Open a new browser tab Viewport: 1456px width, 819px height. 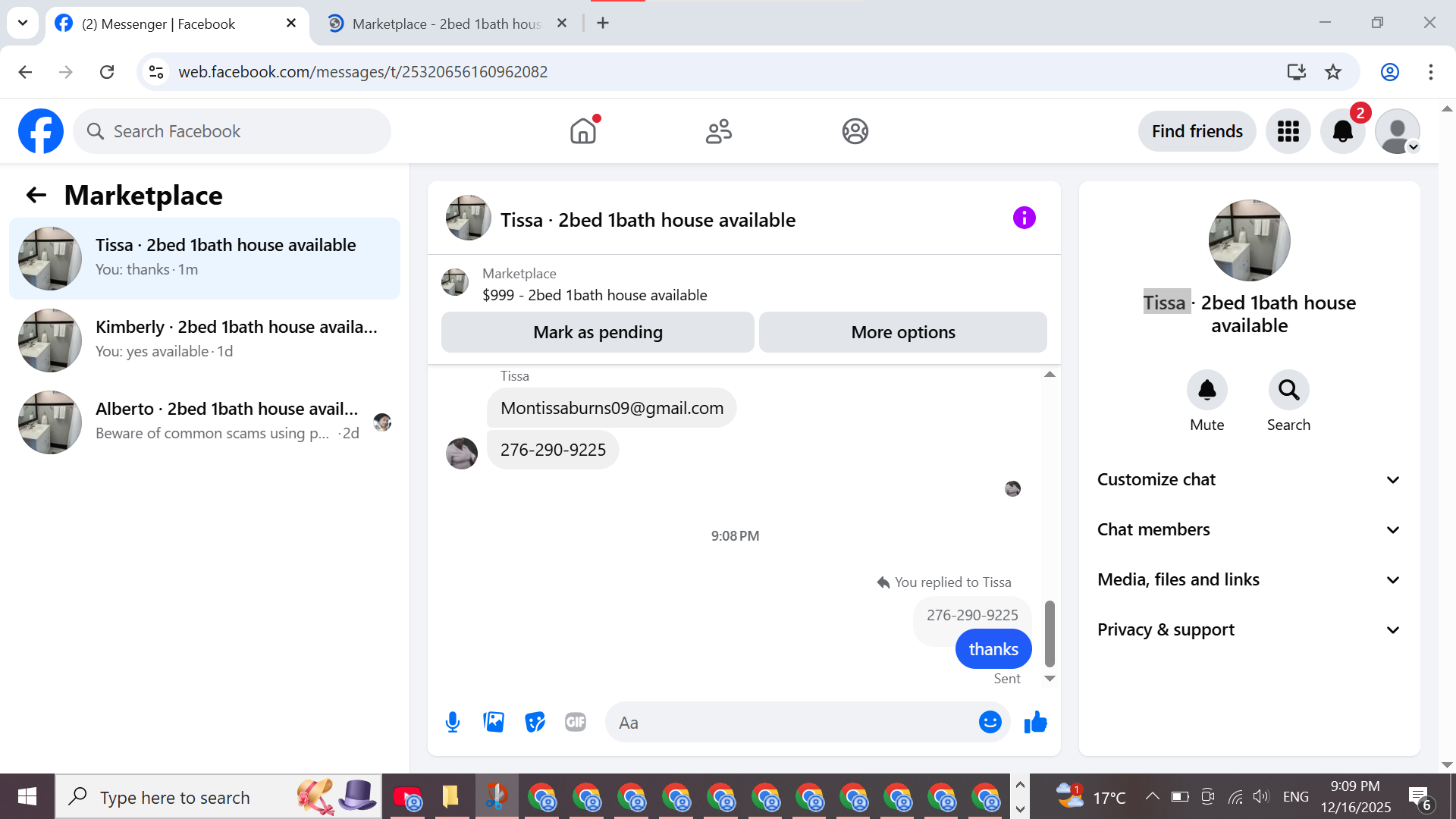[603, 24]
